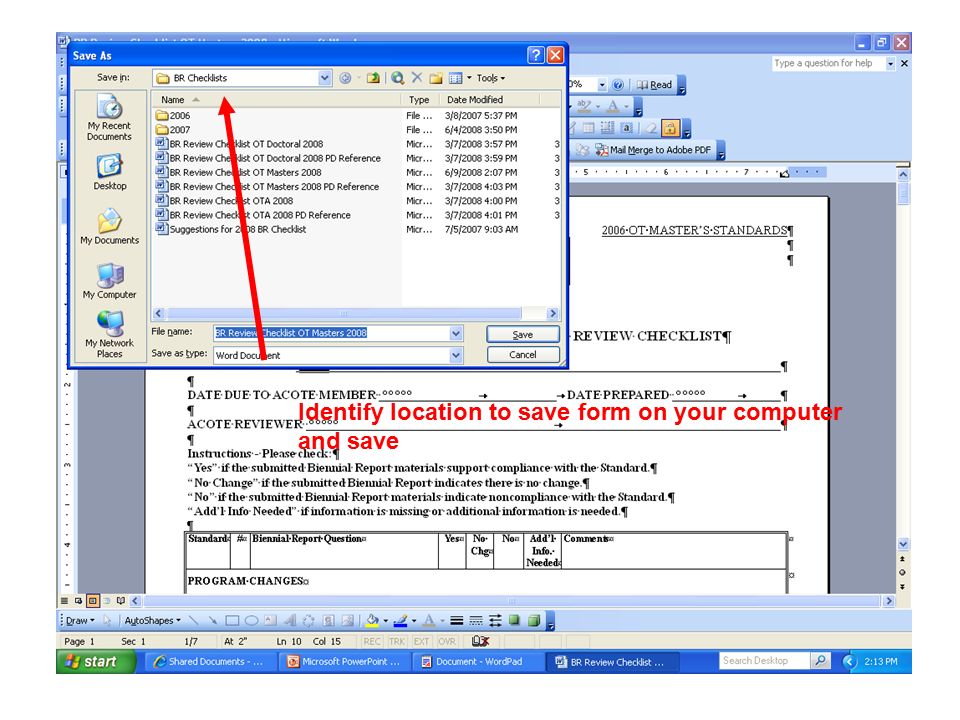
Task: Select the Oval drawing tool
Action: click(251, 620)
